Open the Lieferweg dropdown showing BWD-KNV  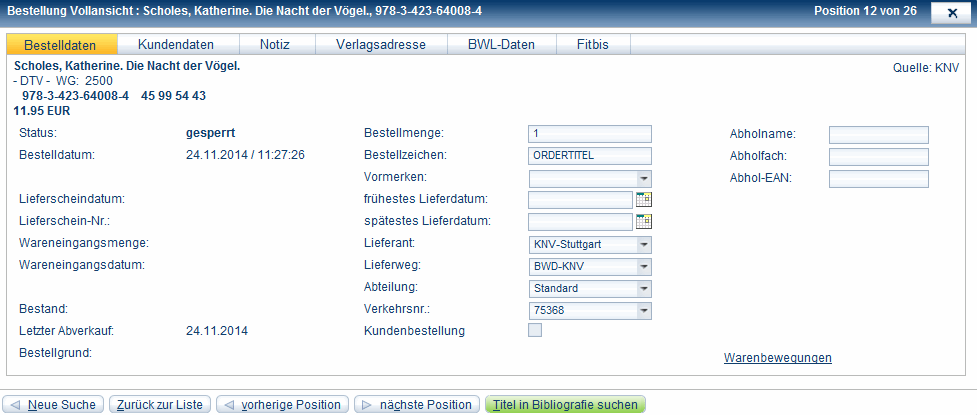pos(643,266)
